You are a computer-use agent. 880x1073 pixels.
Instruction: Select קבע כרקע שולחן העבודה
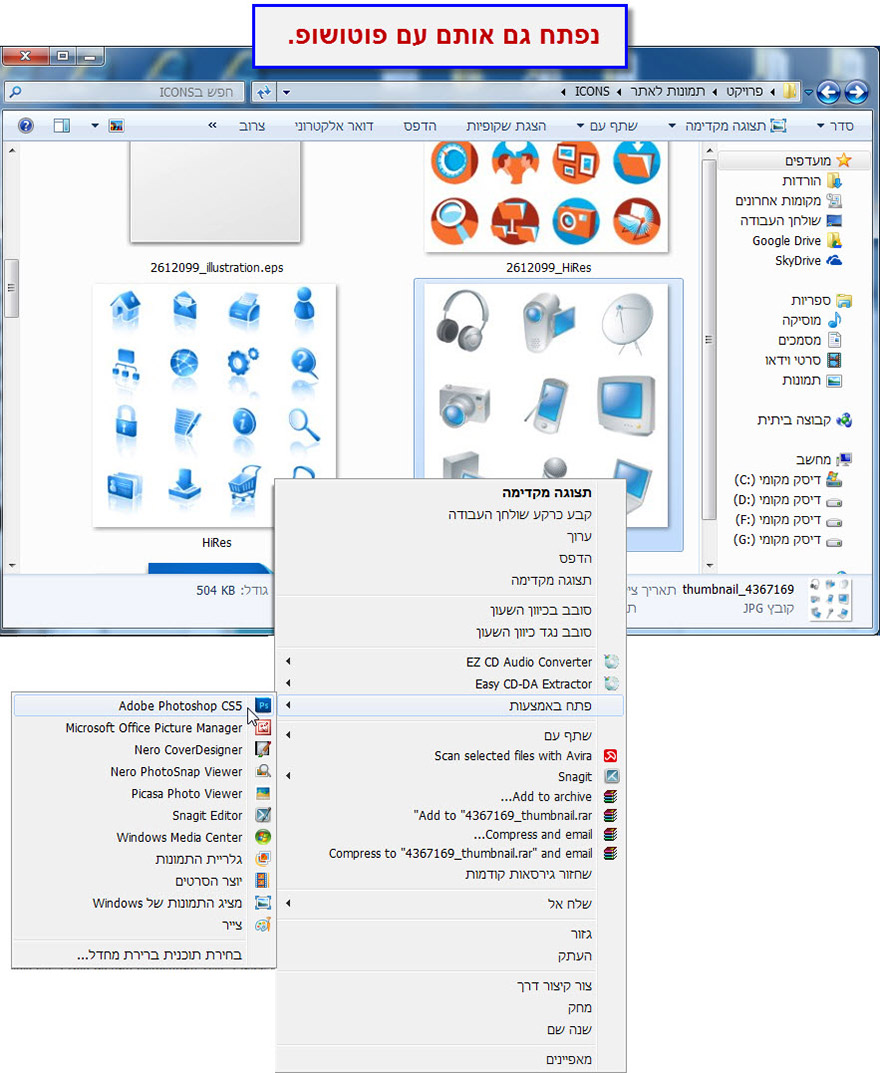(x=451, y=514)
